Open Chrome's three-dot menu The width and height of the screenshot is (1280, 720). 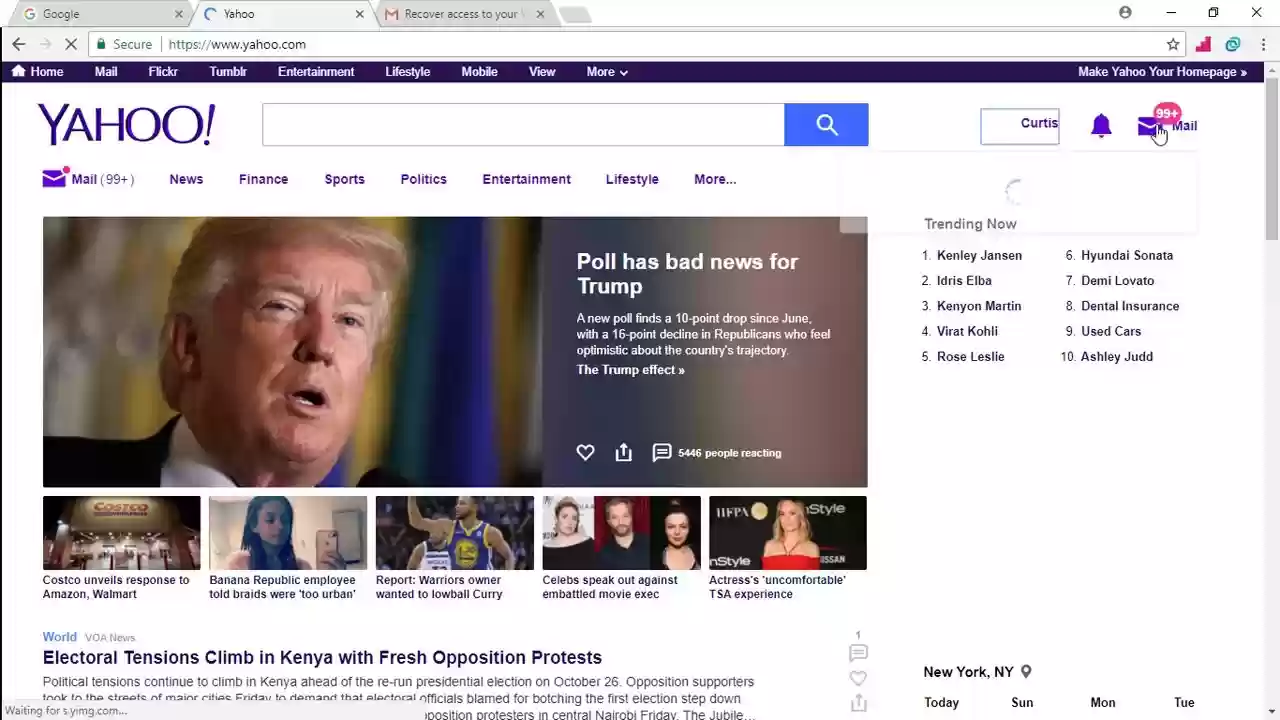point(1264,44)
